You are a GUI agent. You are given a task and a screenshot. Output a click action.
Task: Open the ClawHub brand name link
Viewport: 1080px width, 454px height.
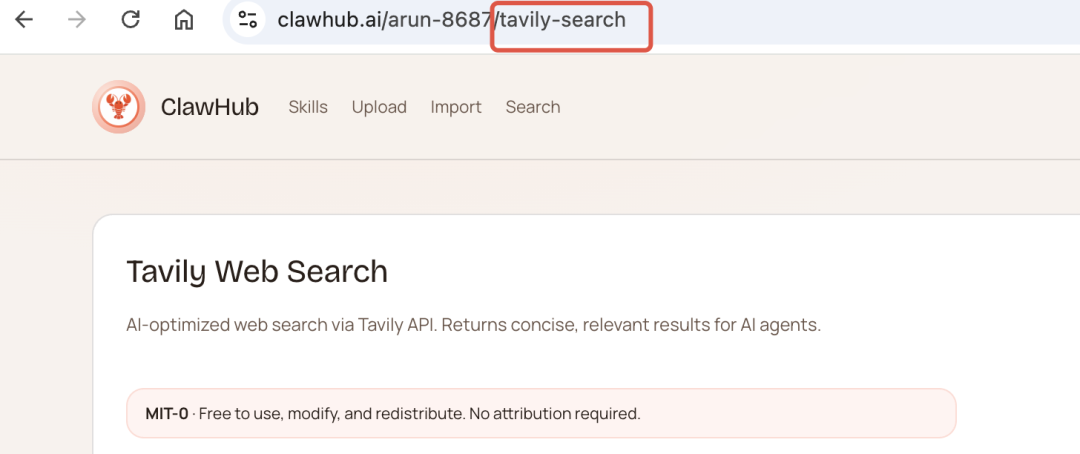(209, 107)
